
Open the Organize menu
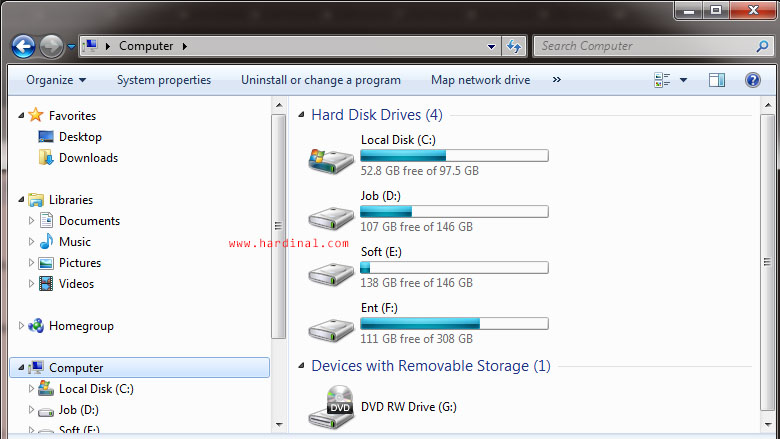56,80
